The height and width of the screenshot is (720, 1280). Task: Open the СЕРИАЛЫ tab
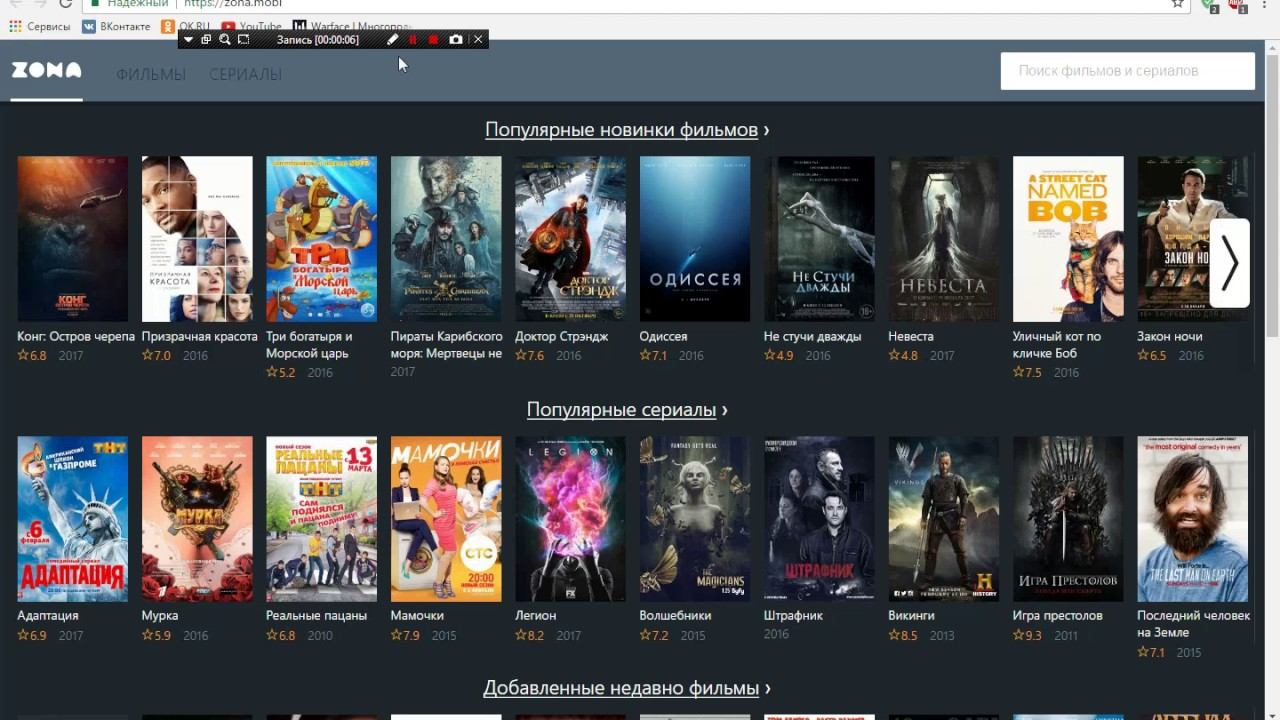pos(245,74)
